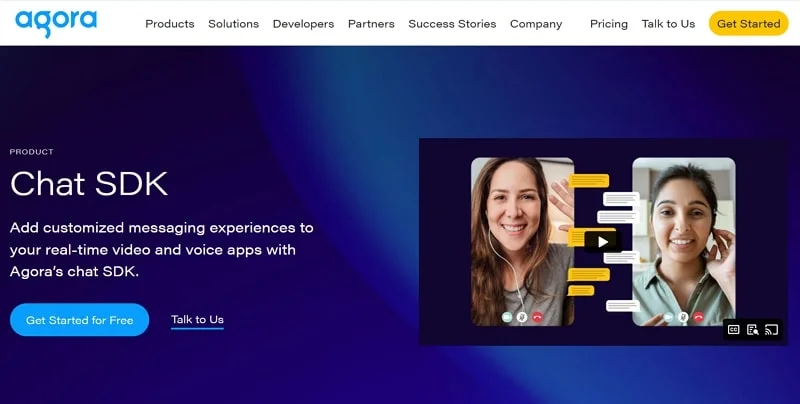Screen dimensions: 800x404
Task: Open the Products menu
Action: pyautogui.click(x=170, y=24)
